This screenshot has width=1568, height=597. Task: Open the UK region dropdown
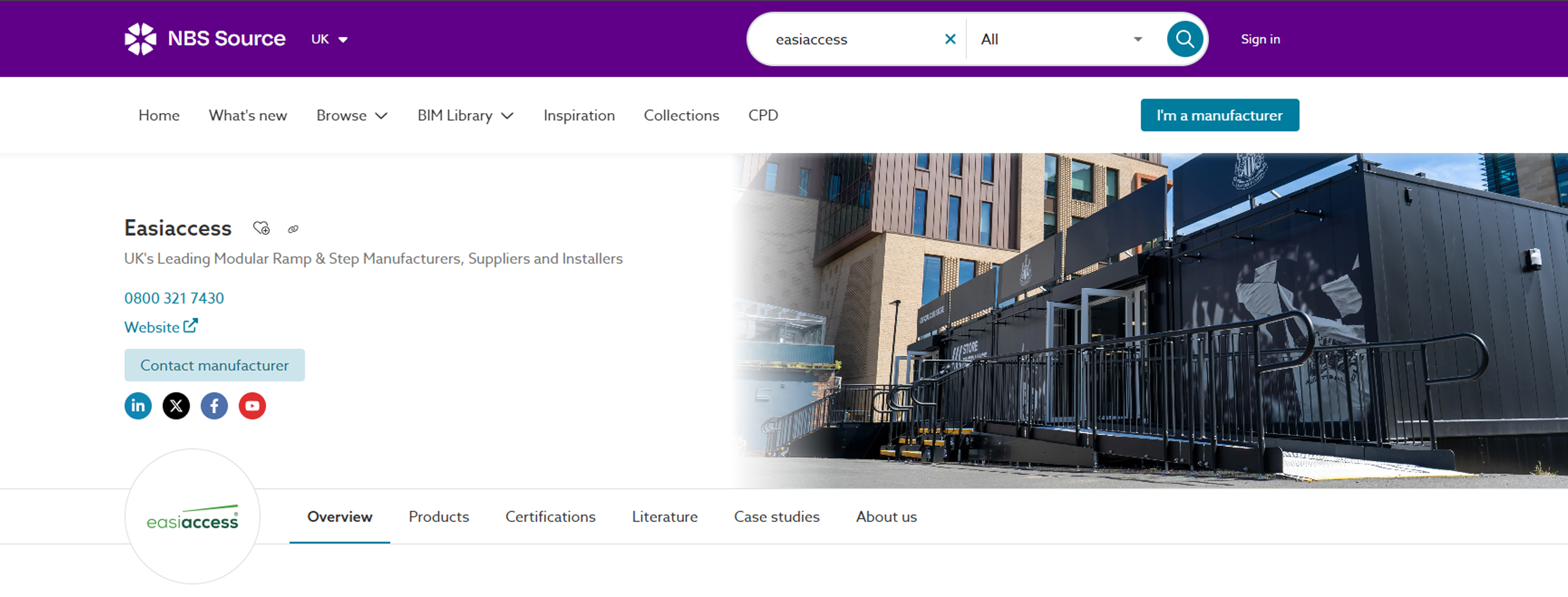click(329, 39)
